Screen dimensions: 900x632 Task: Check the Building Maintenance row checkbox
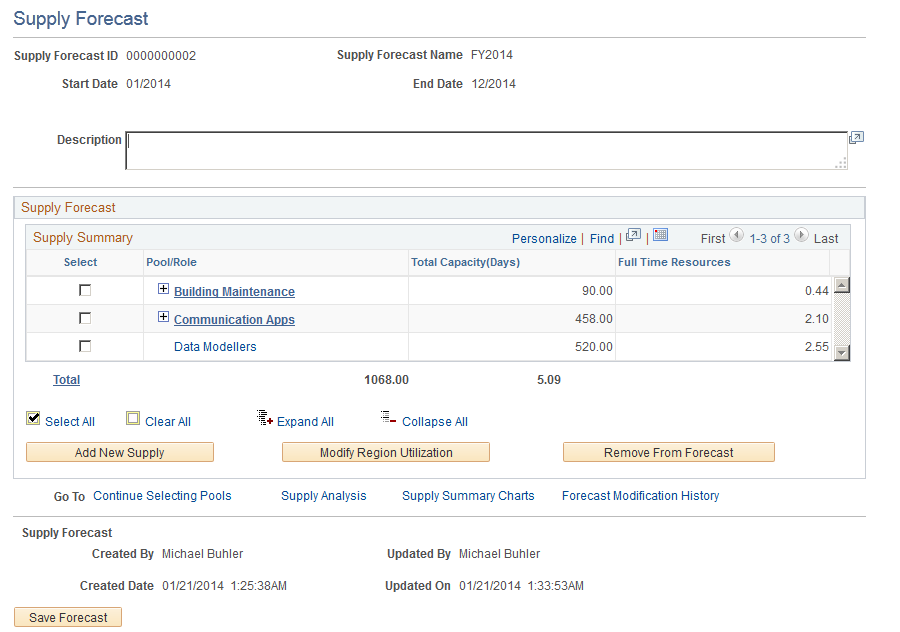coord(85,290)
